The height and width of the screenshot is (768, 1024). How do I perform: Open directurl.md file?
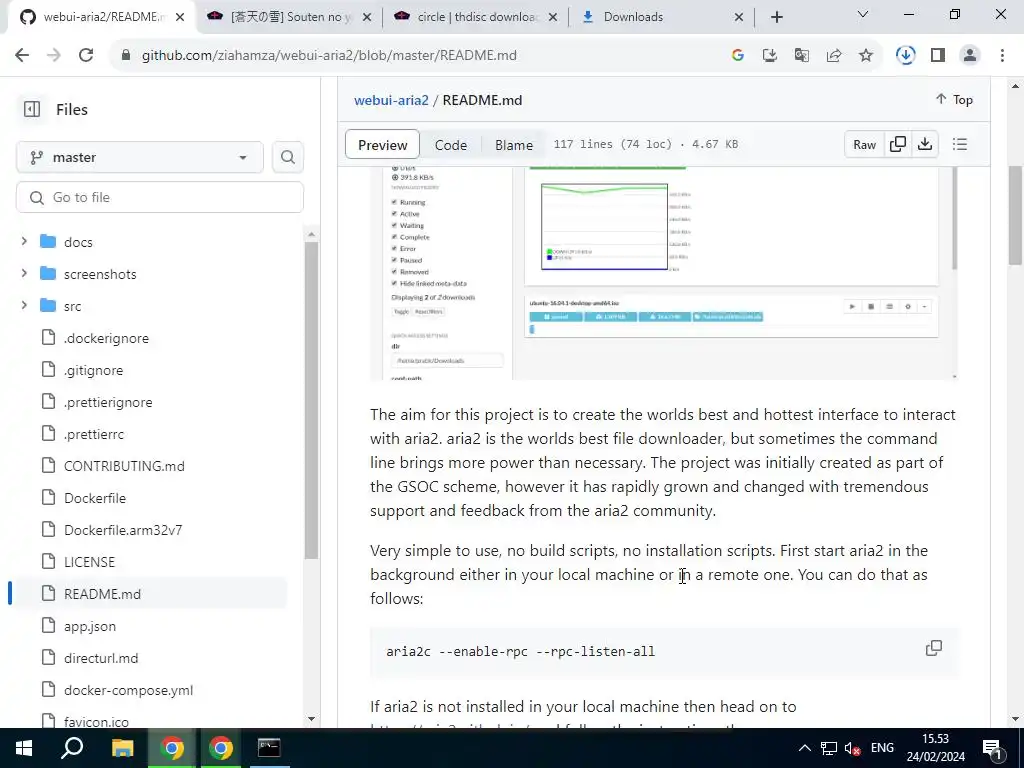click(101, 658)
